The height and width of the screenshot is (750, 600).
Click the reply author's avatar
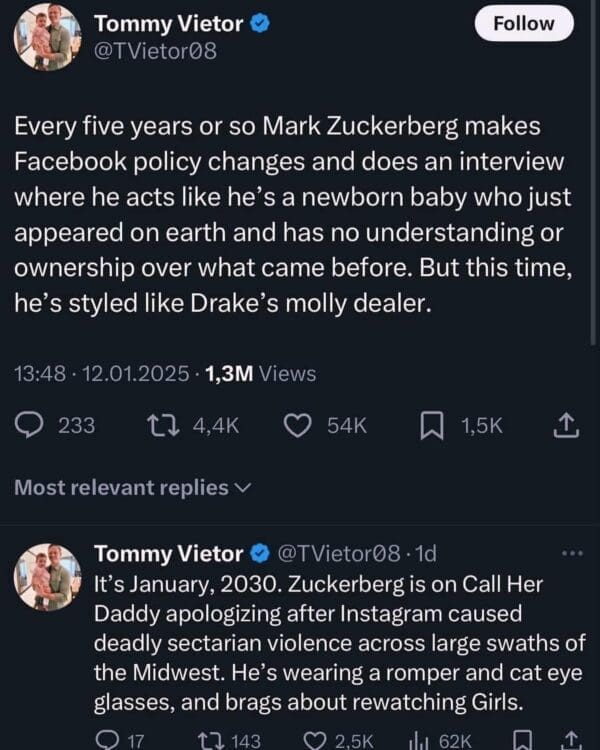[47, 577]
